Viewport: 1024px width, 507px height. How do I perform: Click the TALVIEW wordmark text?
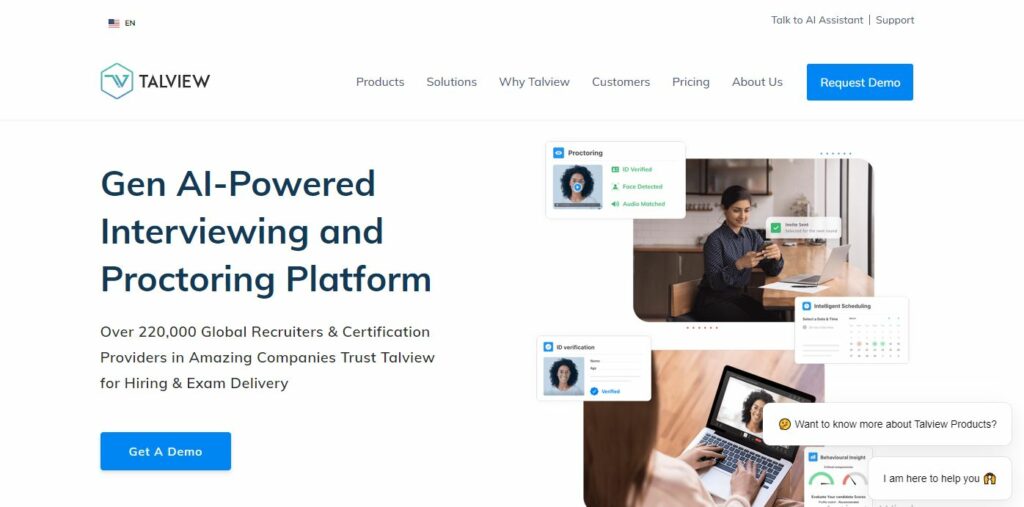pos(174,82)
